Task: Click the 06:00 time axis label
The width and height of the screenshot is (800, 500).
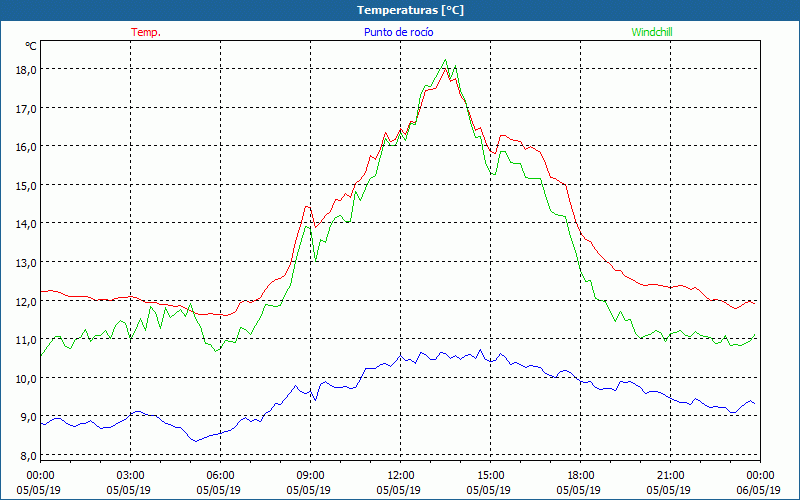Action: 220,476
